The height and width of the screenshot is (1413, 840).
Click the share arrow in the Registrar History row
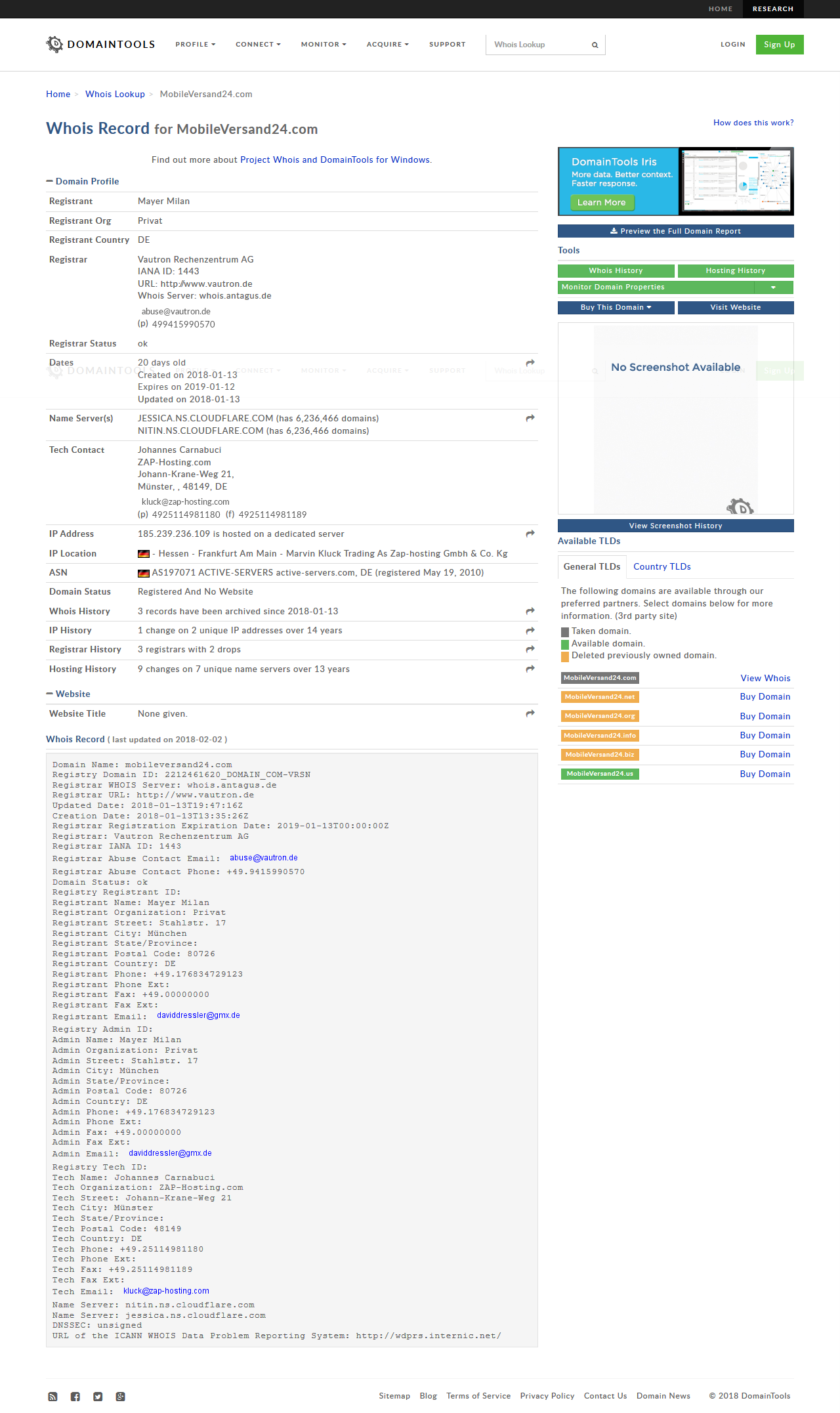click(x=530, y=649)
